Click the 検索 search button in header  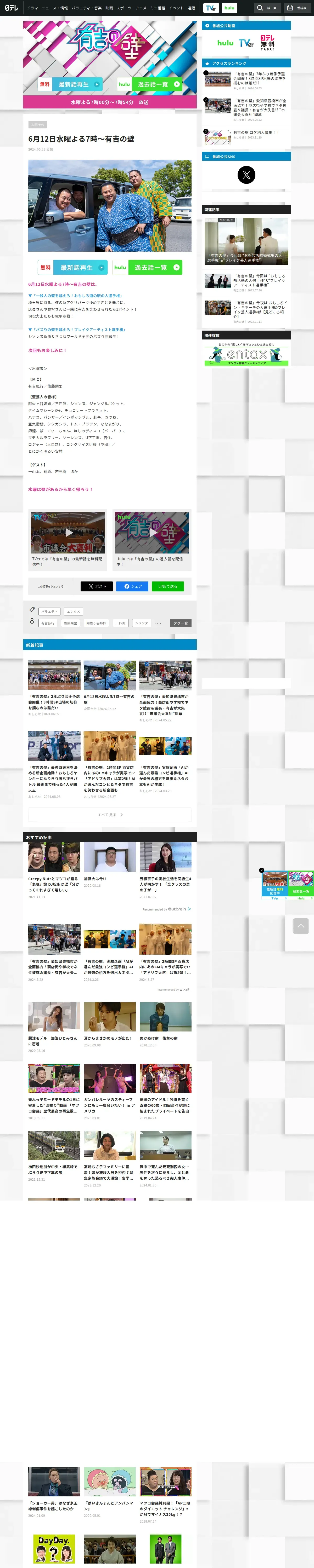[x=267, y=8]
